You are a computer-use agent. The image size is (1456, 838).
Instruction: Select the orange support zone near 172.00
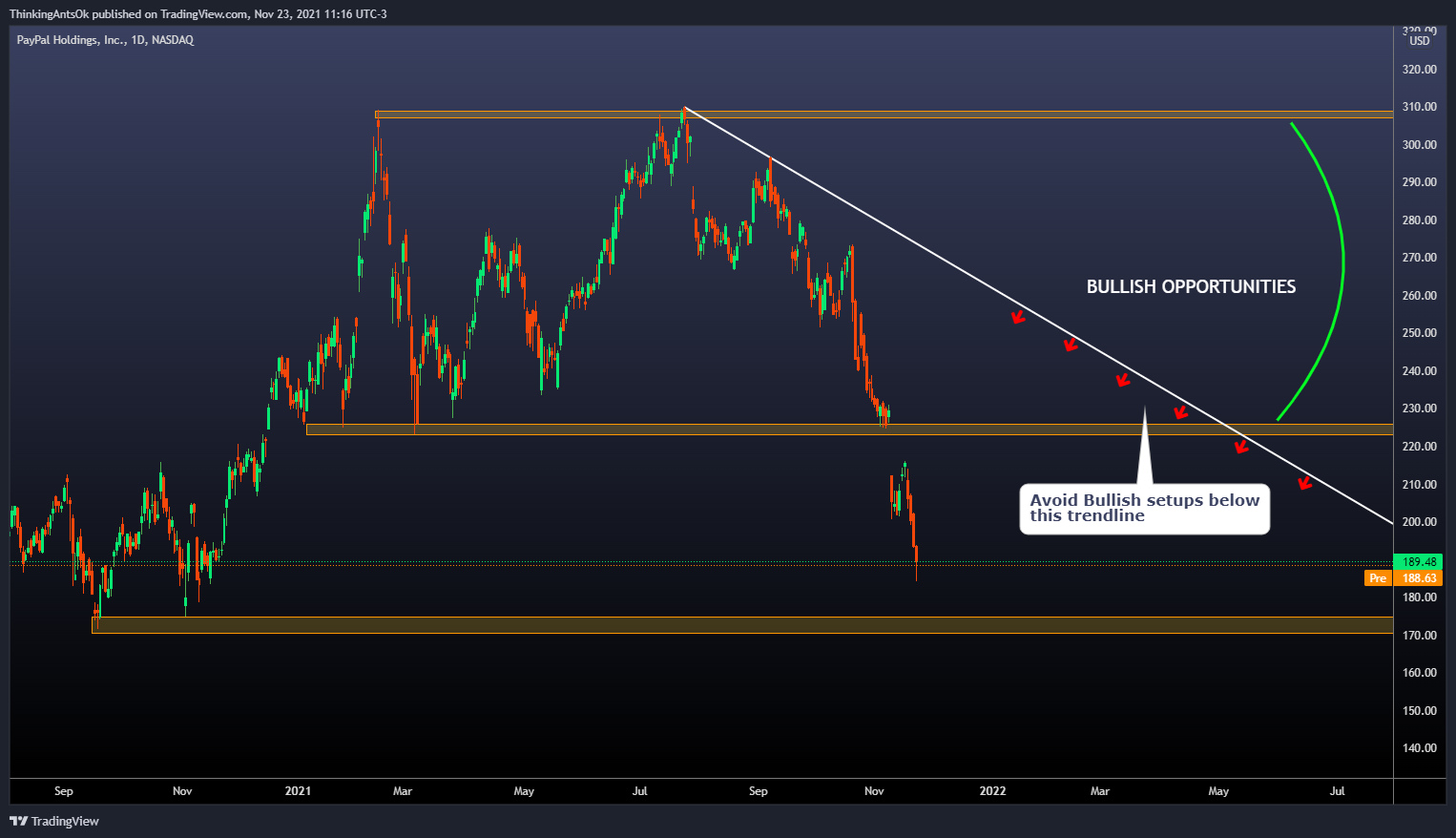pos(742,625)
